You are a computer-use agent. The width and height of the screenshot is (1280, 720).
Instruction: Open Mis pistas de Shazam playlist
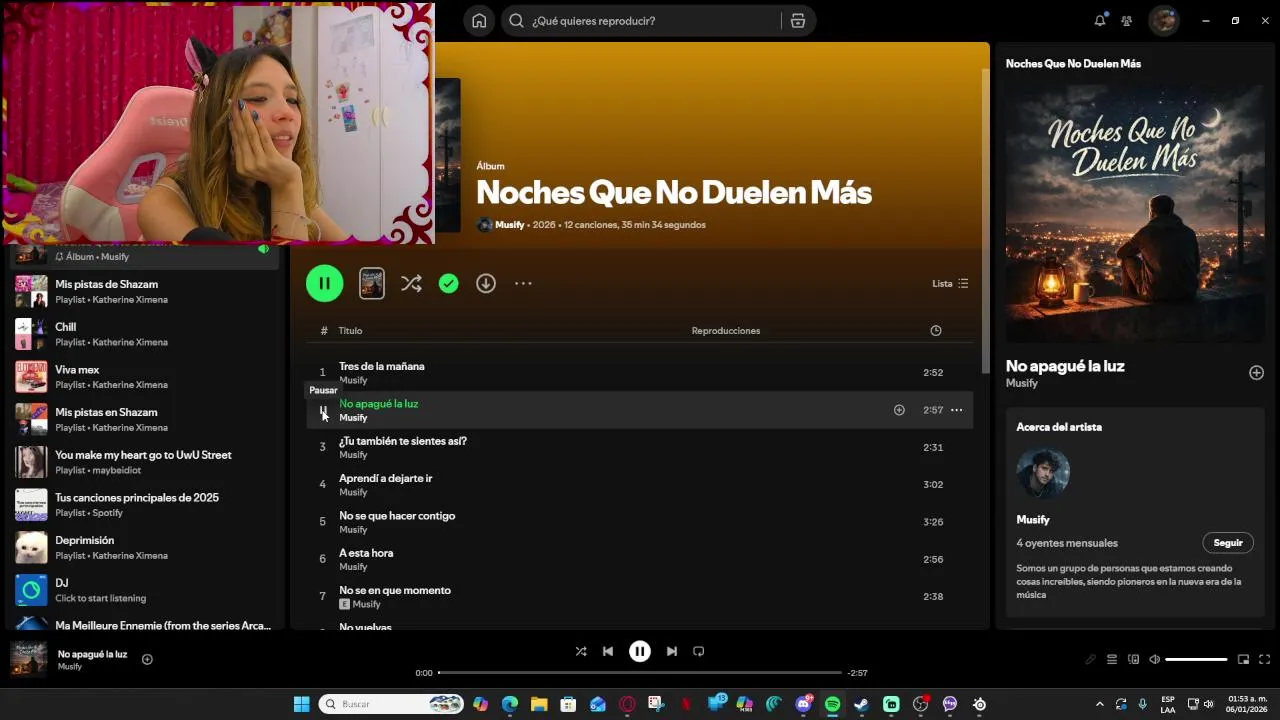click(145, 291)
